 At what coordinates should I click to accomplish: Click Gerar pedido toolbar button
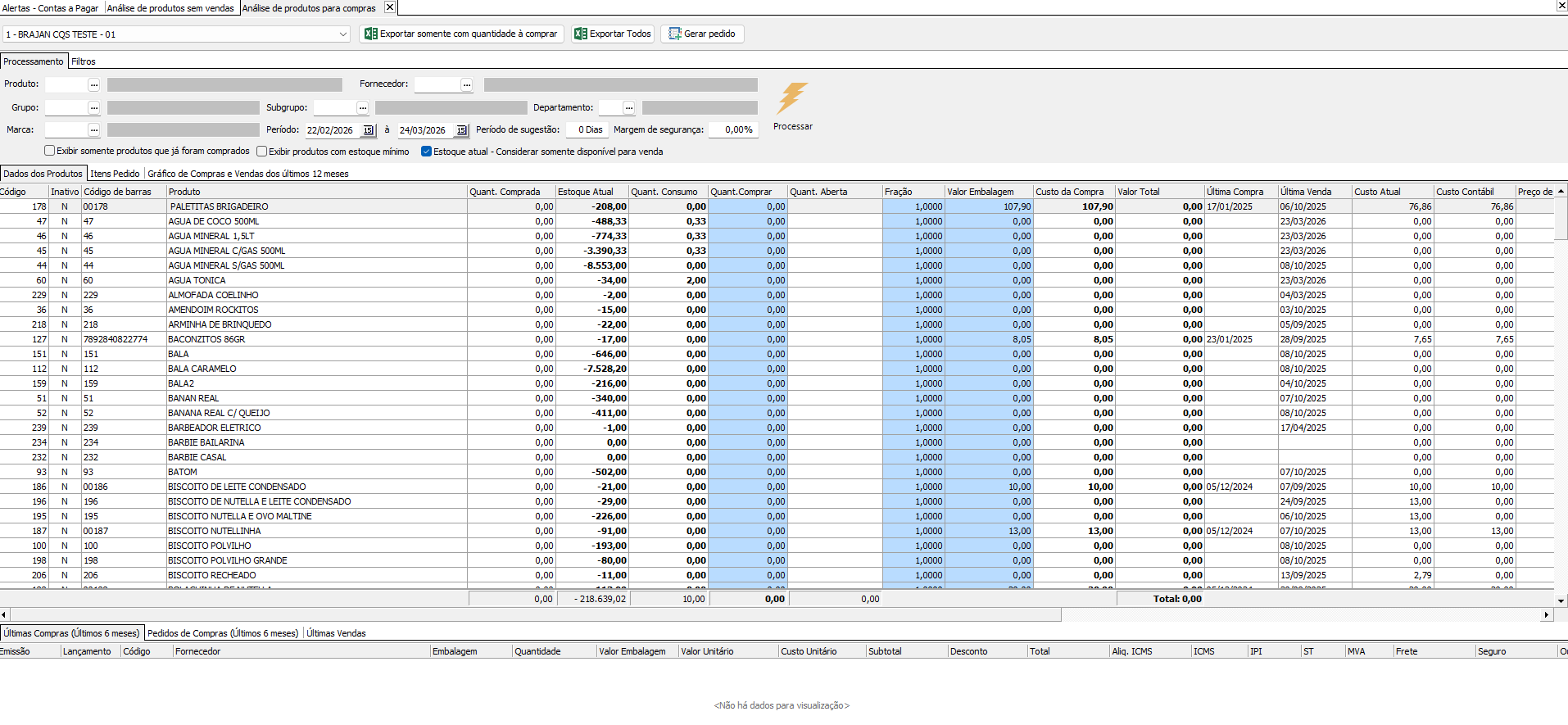point(702,34)
